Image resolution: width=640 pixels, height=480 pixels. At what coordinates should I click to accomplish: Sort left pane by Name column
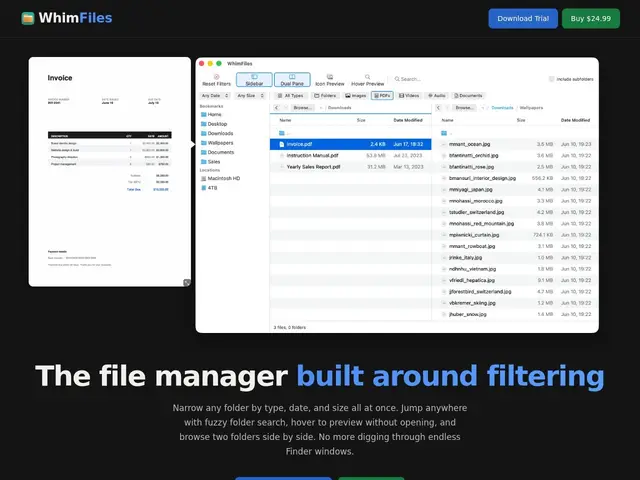[285, 120]
